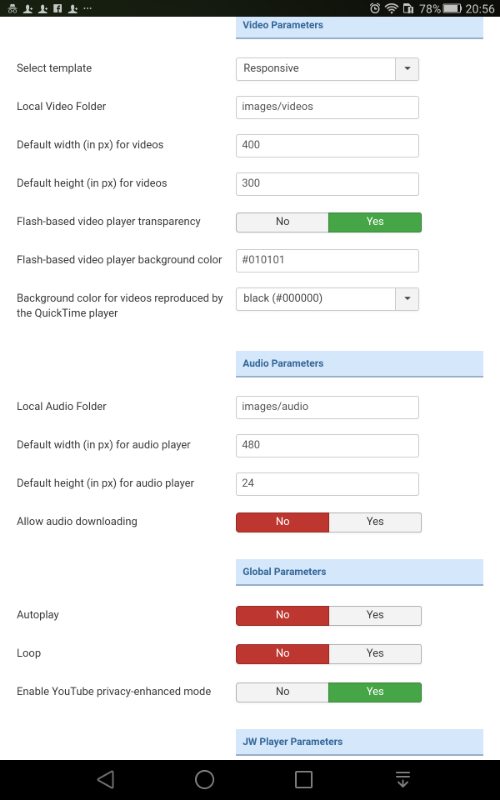
Task: Tap the Android home circle icon
Action: click(x=205, y=779)
